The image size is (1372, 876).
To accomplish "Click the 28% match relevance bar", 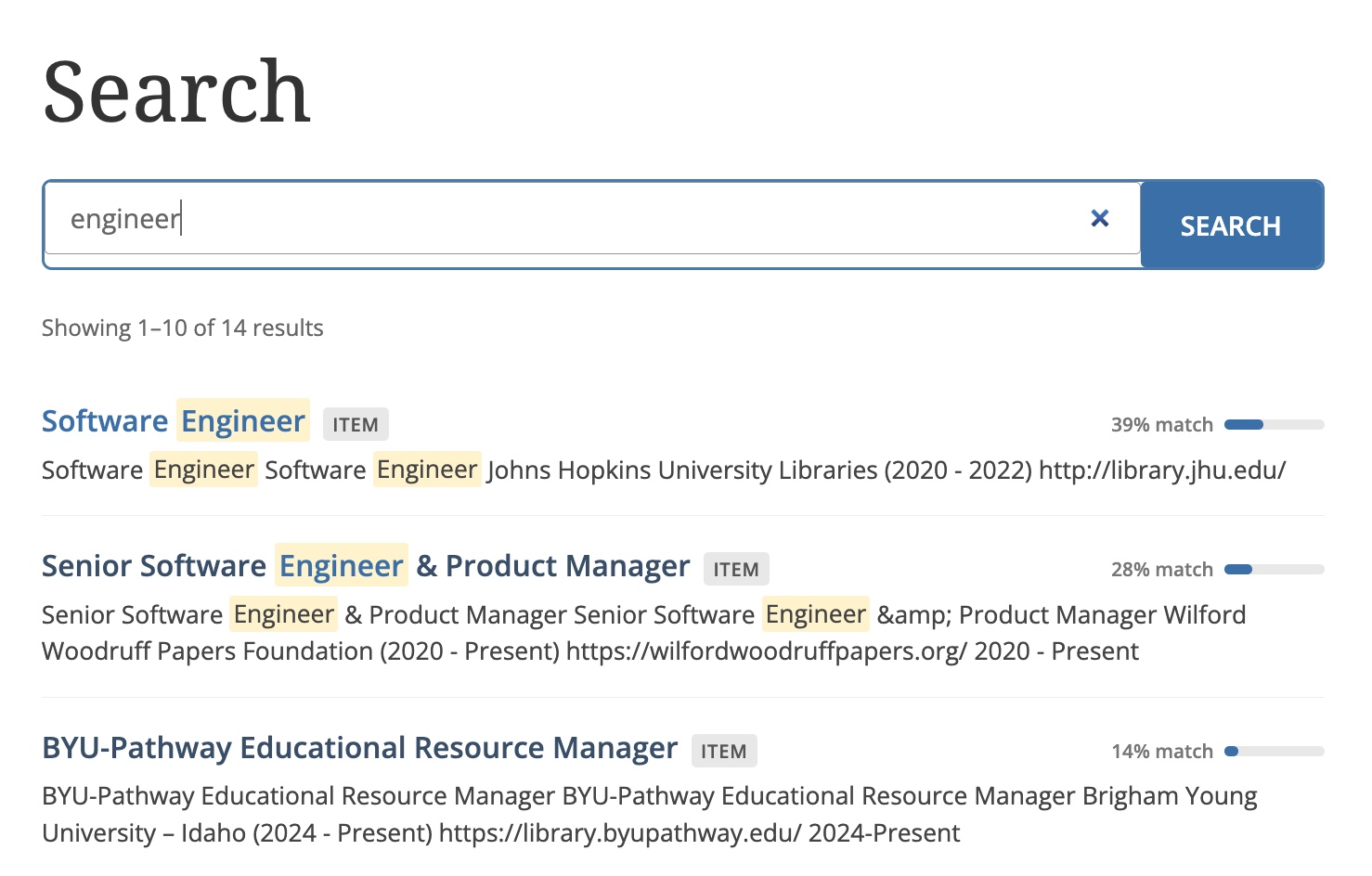I will tap(1274, 570).
